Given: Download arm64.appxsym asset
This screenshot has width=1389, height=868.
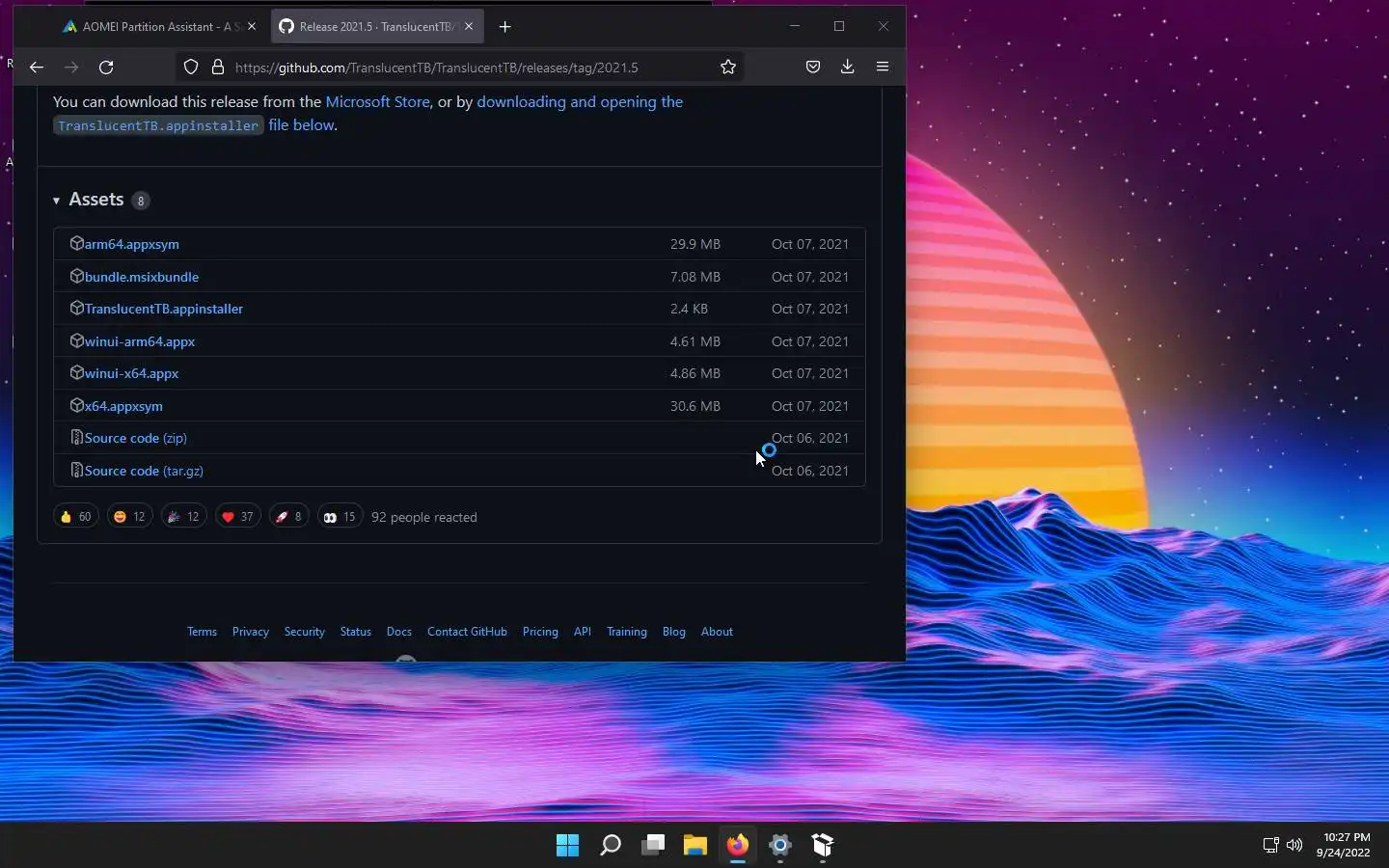Looking at the screenshot, I should pyautogui.click(x=131, y=244).
